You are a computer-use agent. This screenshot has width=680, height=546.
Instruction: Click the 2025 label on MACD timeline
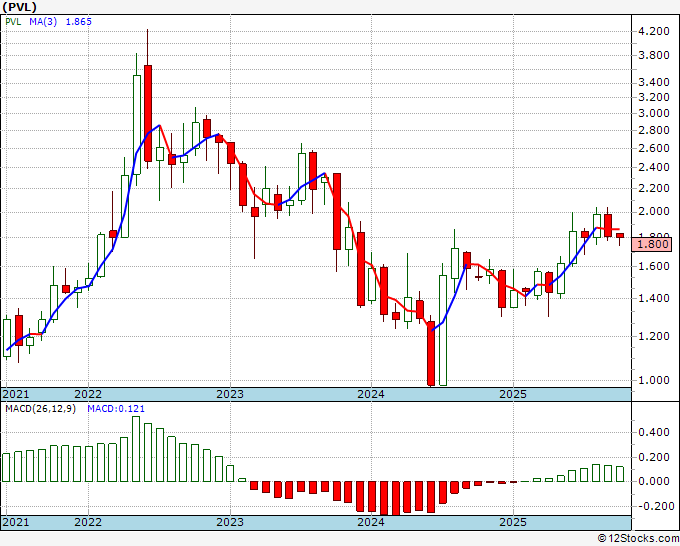click(513, 522)
